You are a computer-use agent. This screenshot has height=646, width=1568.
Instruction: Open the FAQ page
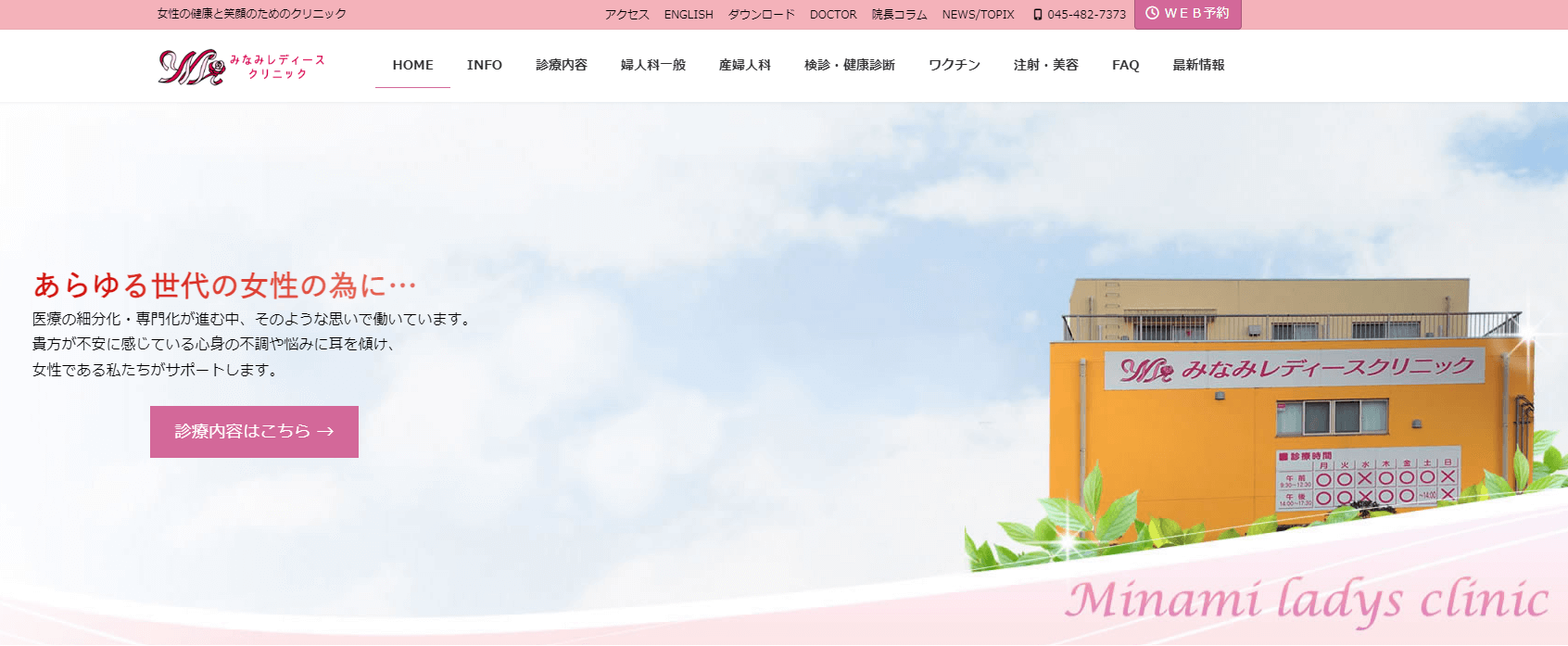1125,65
